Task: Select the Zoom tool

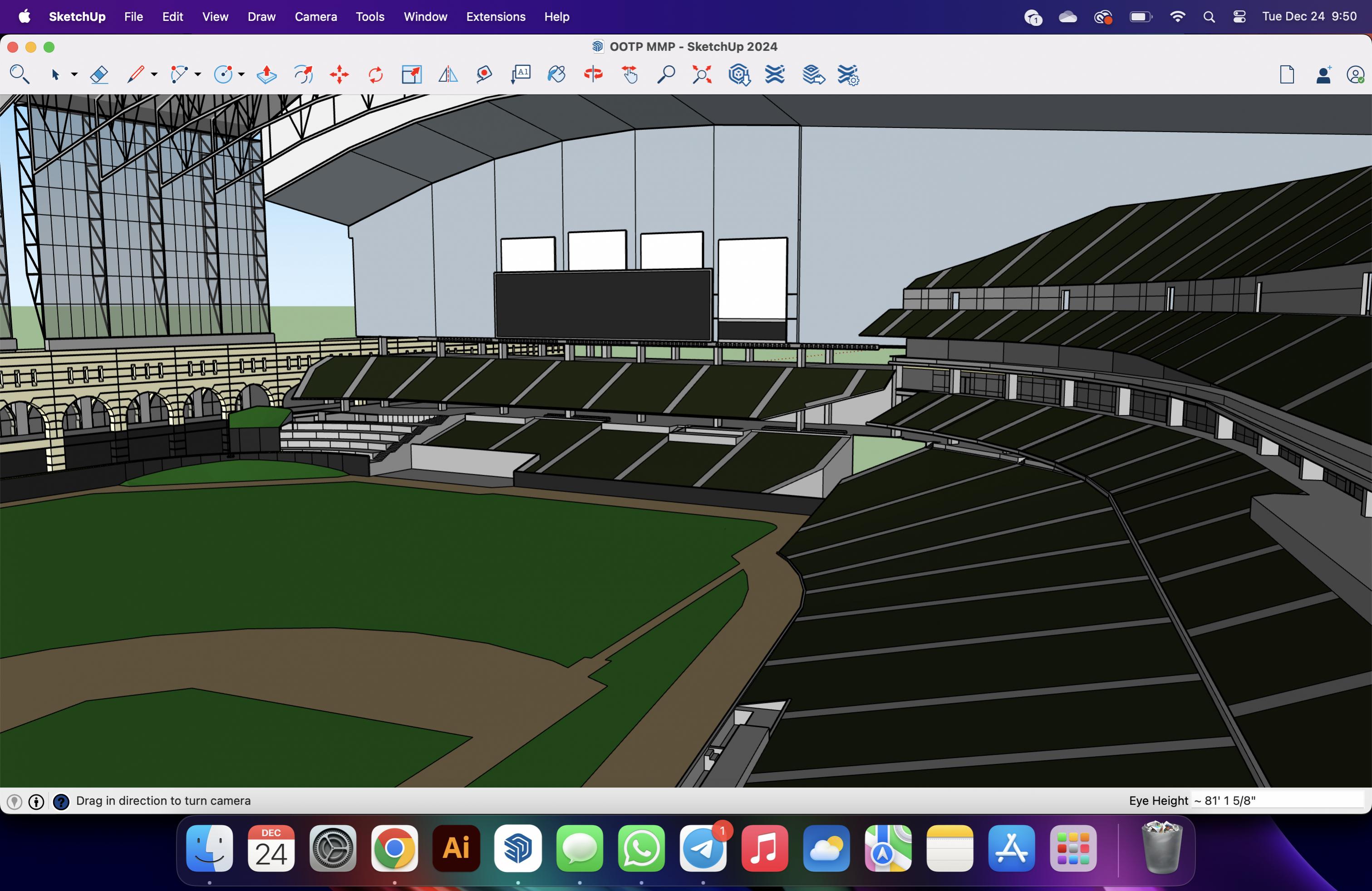Action: tap(666, 74)
